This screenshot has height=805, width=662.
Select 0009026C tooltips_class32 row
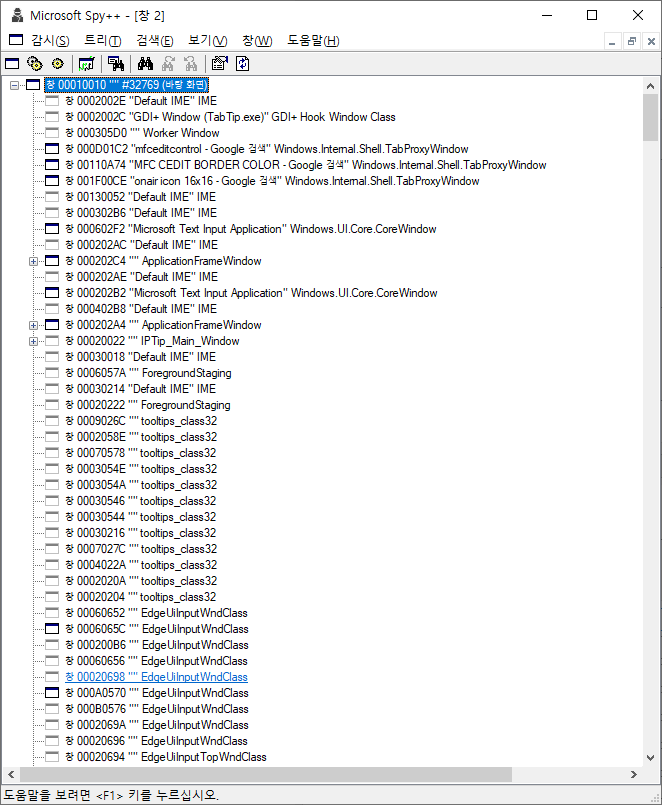[141, 421]
